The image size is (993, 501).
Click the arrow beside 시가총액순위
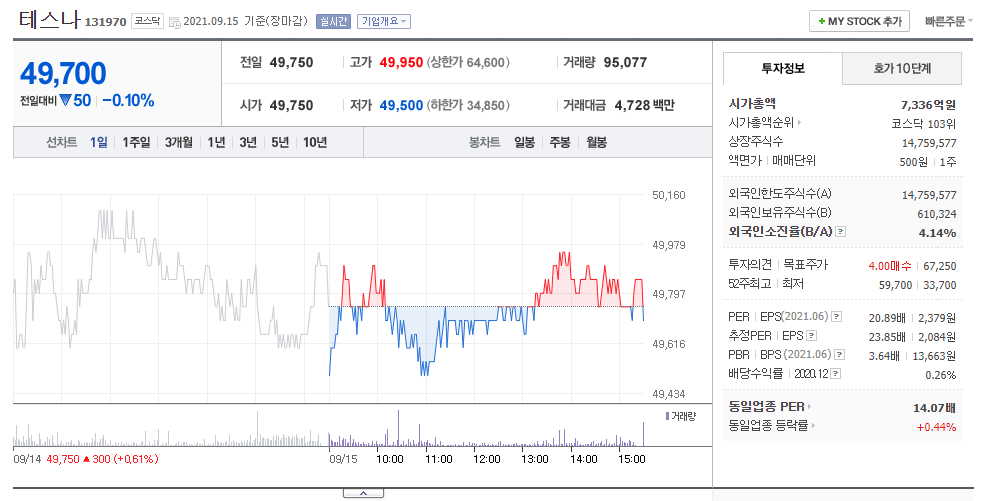(x=799, y=122)
